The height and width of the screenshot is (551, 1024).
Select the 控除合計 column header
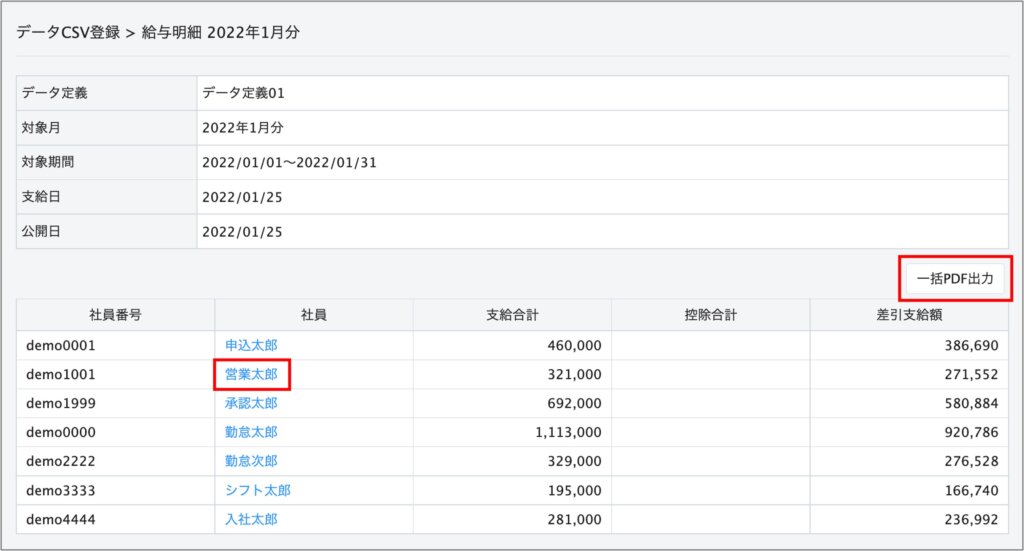pyautogui.click(x=709, y=315)
